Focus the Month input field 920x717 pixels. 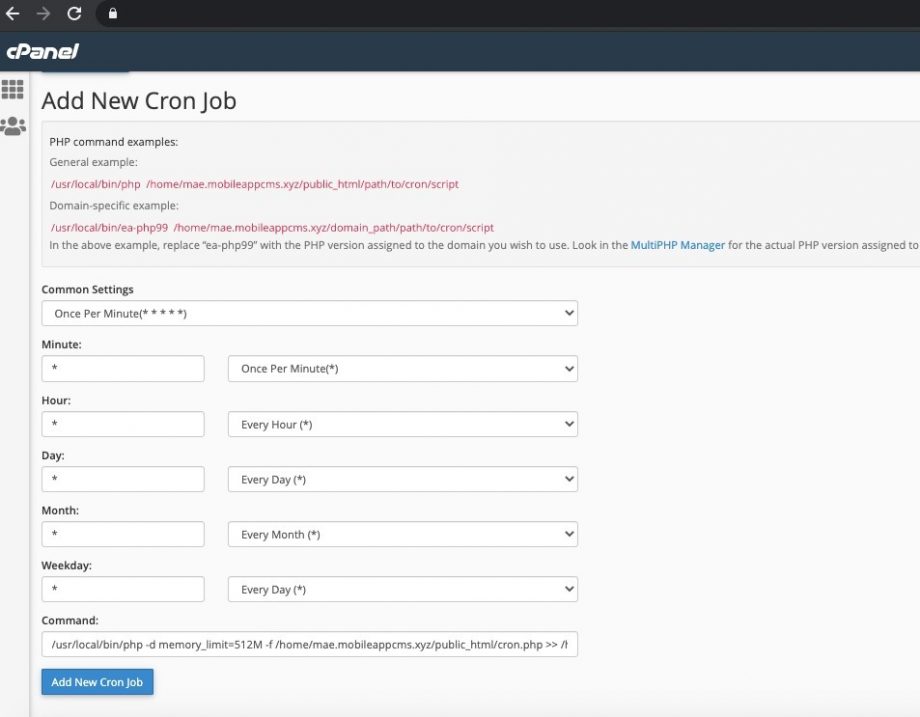tap(123, 534)
